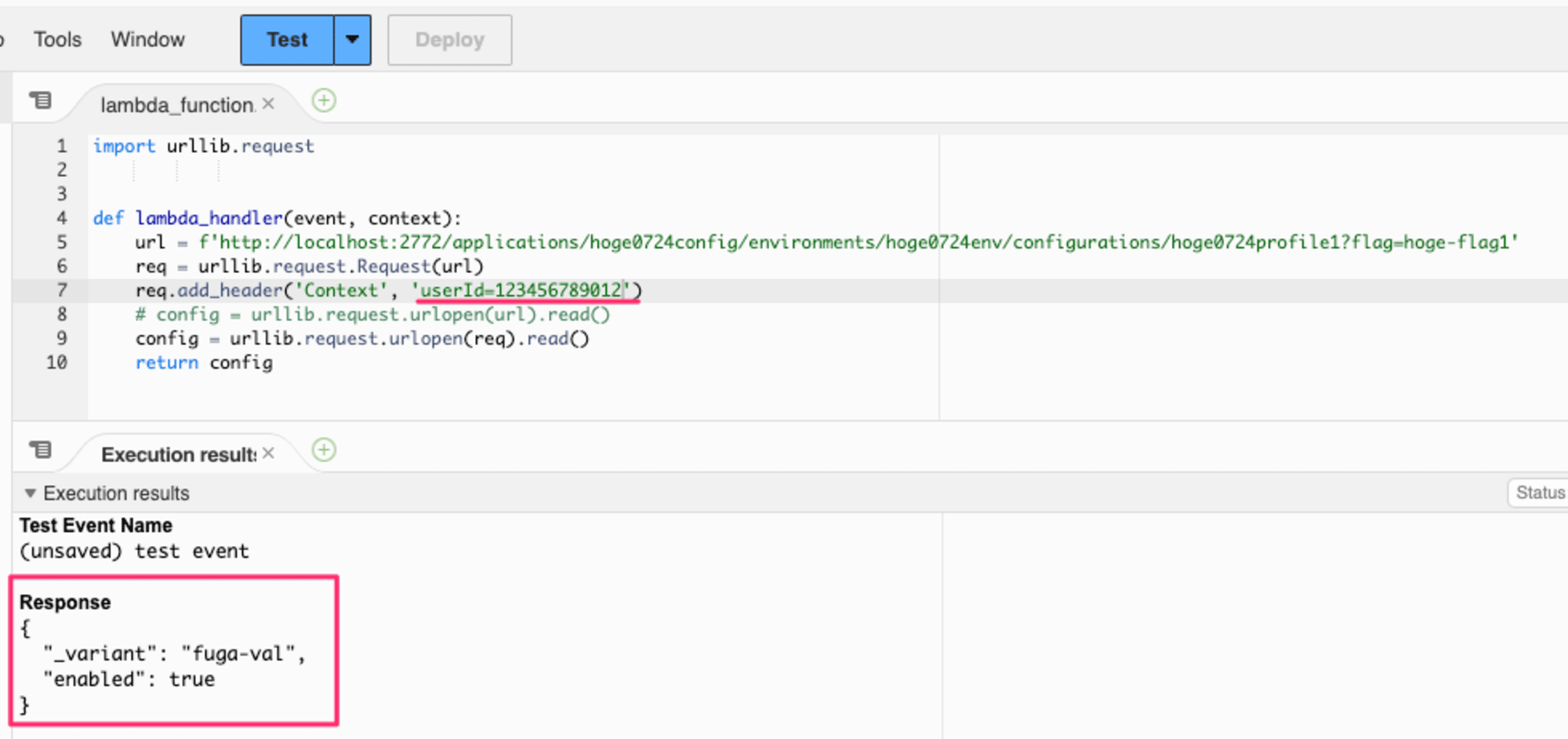The height and width of the screenshot is (739, 1568).
Task: Click line number 7 in the gutter
Action: [61, 290]
